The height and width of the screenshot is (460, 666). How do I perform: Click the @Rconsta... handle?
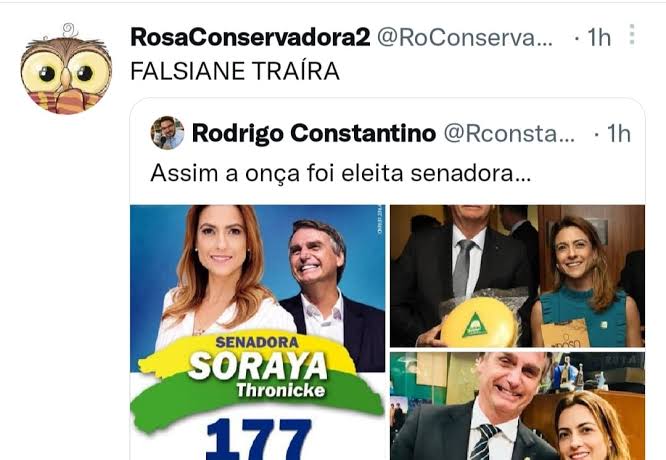509,134
